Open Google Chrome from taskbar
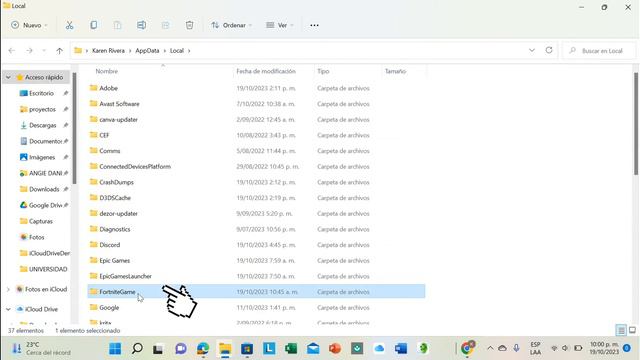 click(x=467, y=348)
